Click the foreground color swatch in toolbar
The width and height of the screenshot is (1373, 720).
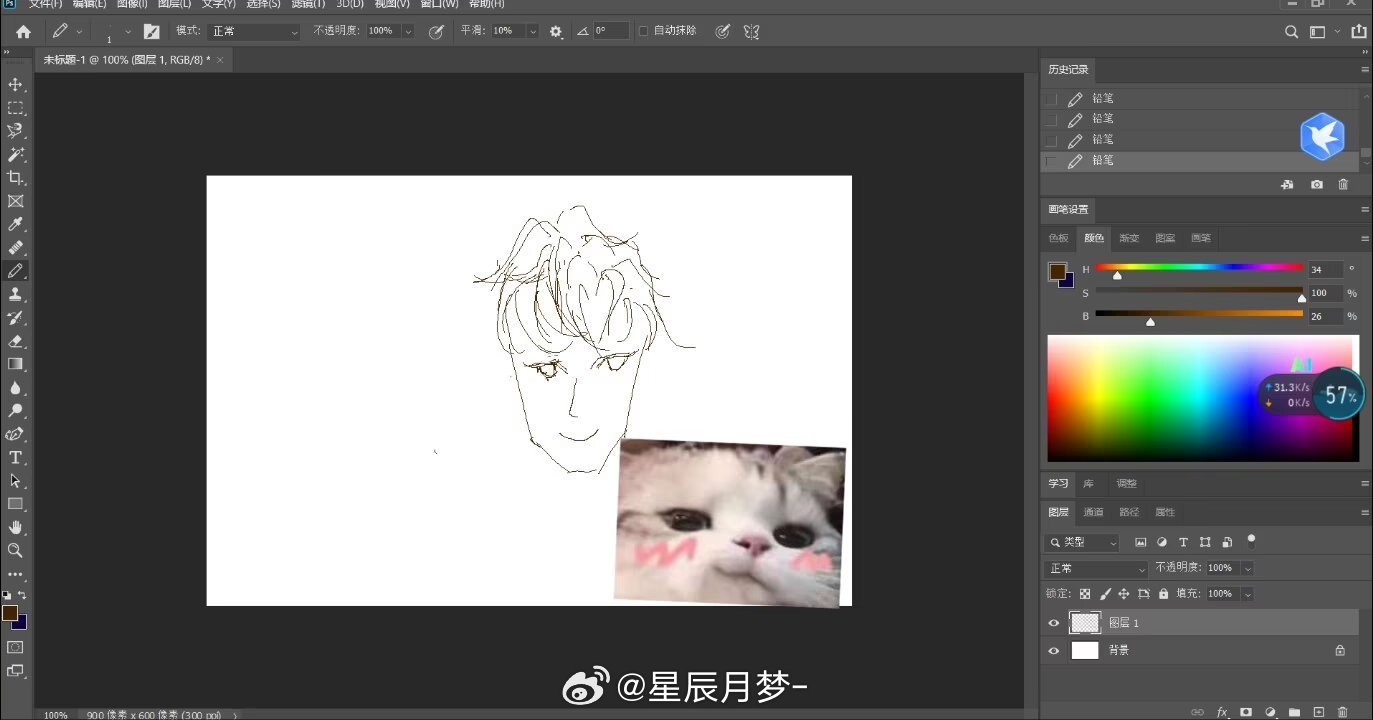point(10,613)
